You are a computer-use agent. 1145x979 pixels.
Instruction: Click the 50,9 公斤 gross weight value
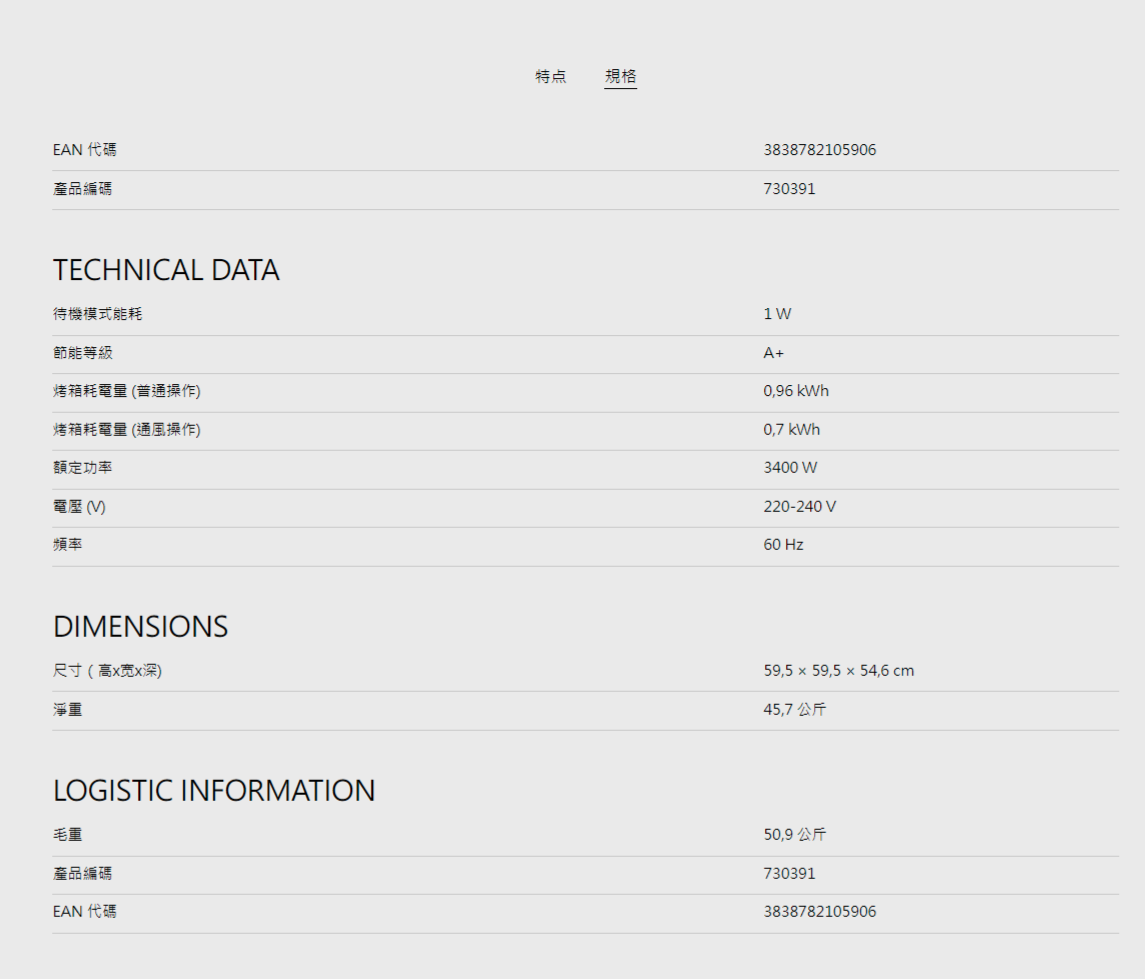(794, 835)
